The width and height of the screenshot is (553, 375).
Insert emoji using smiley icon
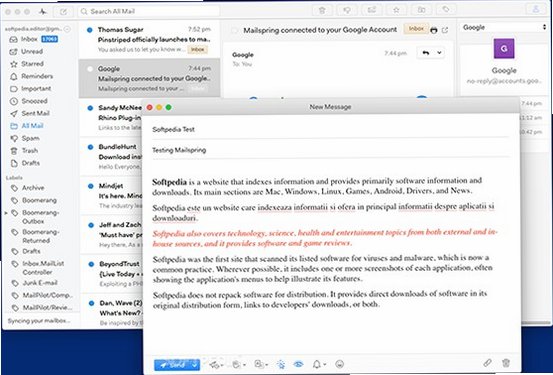[340, 364]
